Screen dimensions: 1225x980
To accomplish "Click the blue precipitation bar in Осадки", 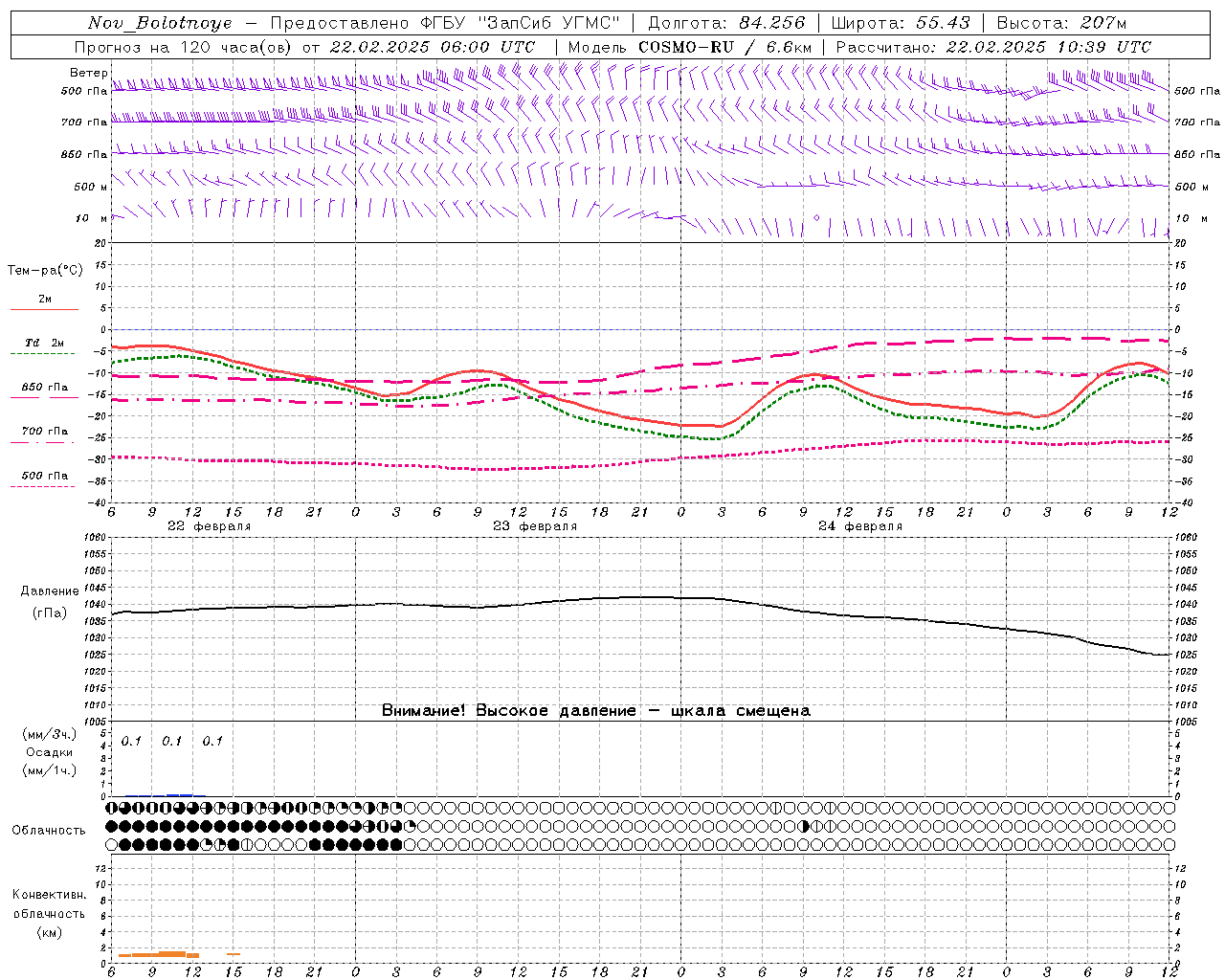I will coord(179,794).
